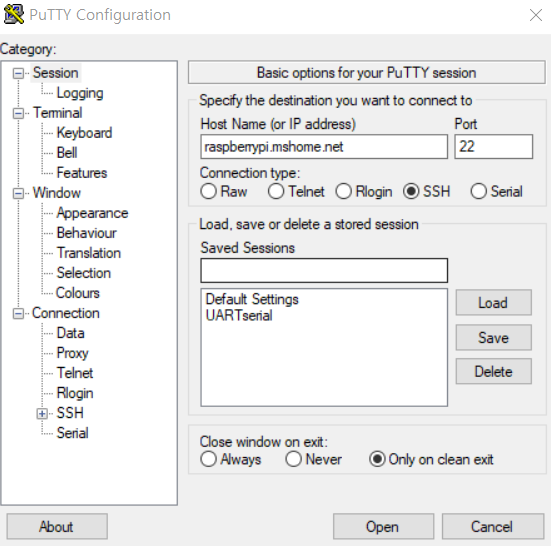This screenshot has height=546, width=551.
Task: Open the Colours category
Action: point(78,293)
